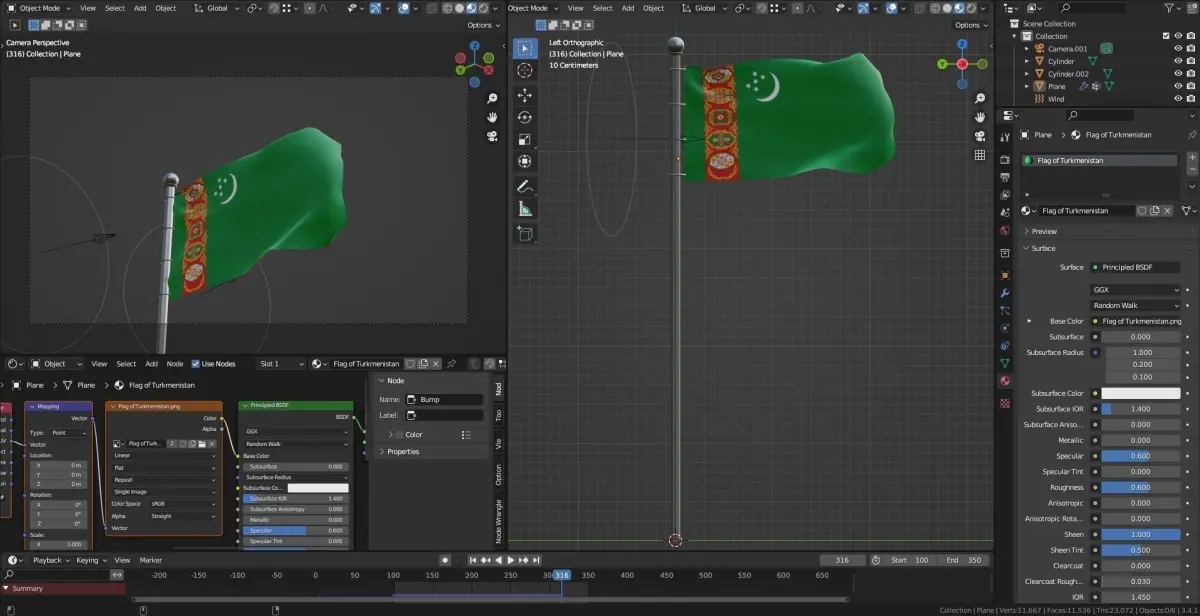This screenshot has width=1200, height=616.
Task: Add material slot plus button
Action: [1191, 158]
